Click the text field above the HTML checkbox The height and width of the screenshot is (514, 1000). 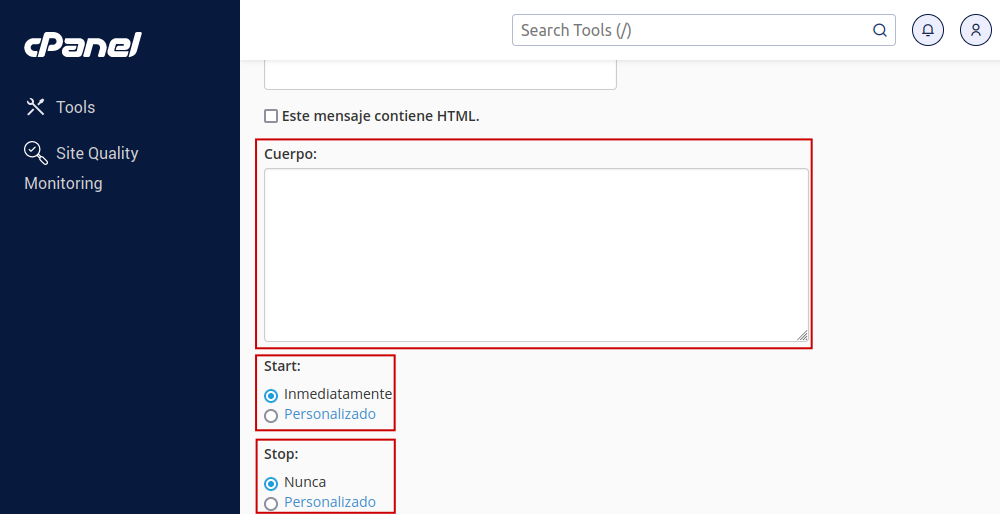[440, 75]
